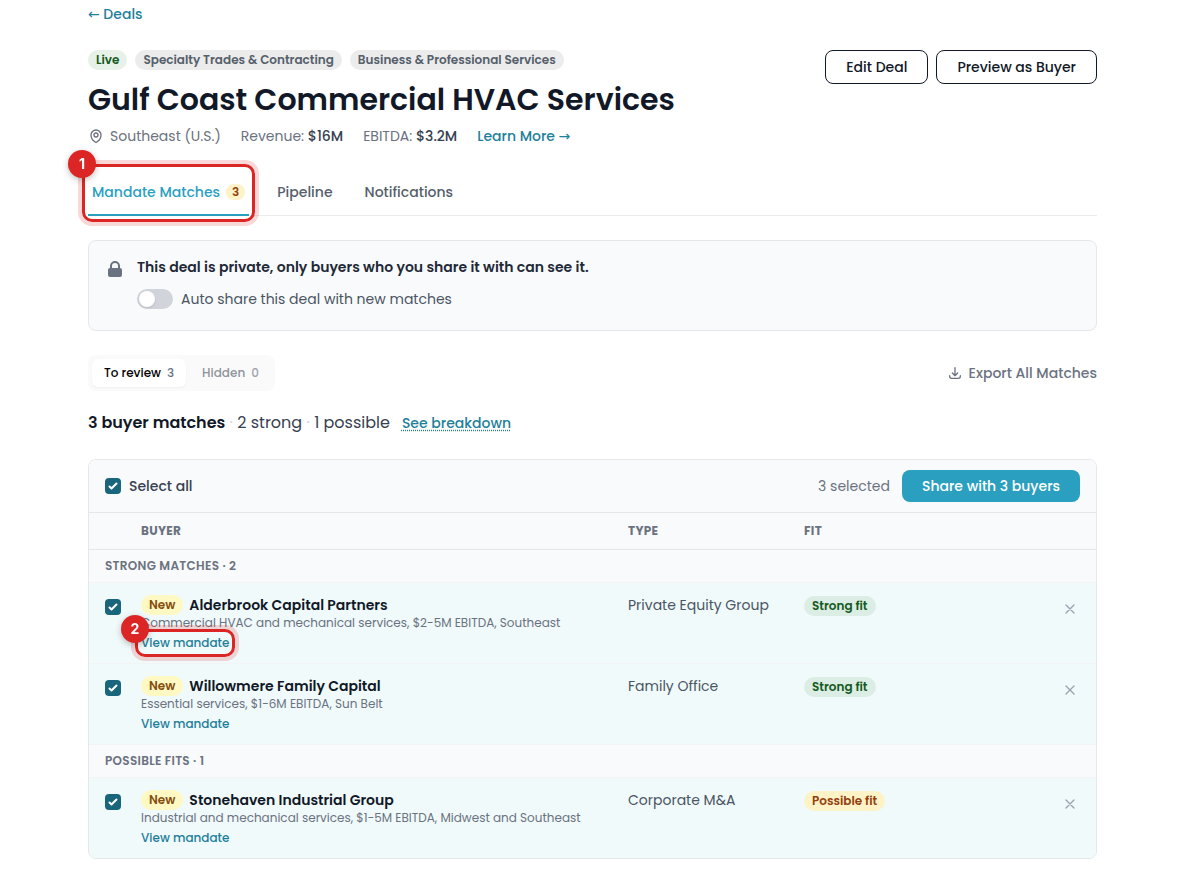This screenshot has height=877, width=1185.
Task: Click the POSSIBLE FITS section header
Action: click(x=154, y=761)
